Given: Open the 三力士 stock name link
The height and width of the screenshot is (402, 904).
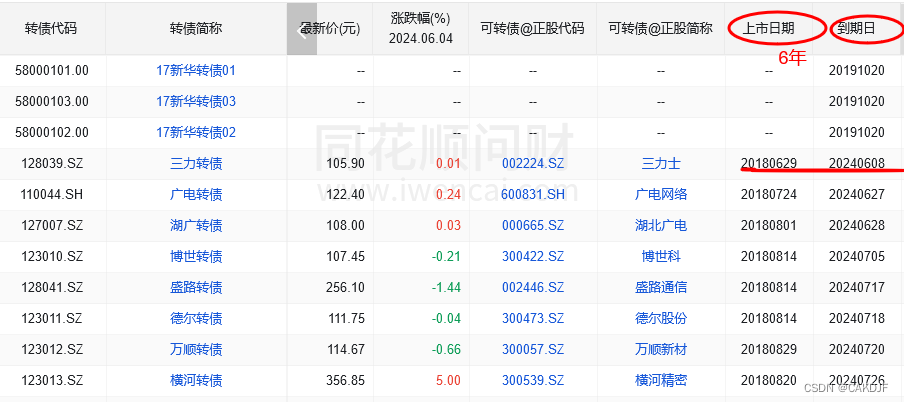Looking at the screenshot, I should tap(661, 164).
